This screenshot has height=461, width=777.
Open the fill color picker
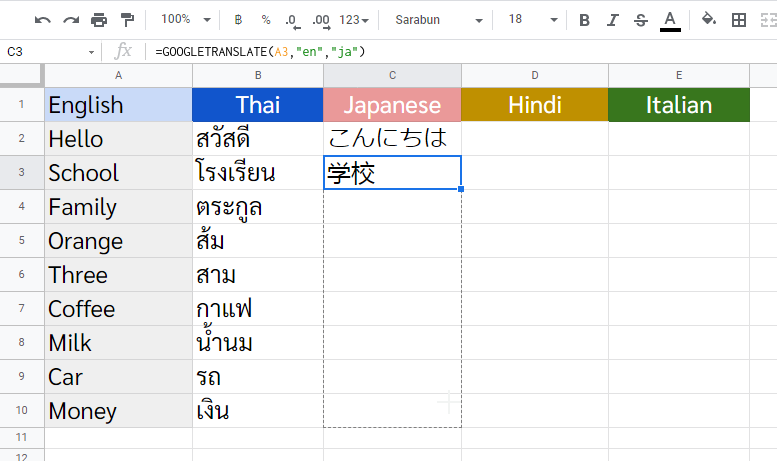pyautogui.click(x=709, y=20)
